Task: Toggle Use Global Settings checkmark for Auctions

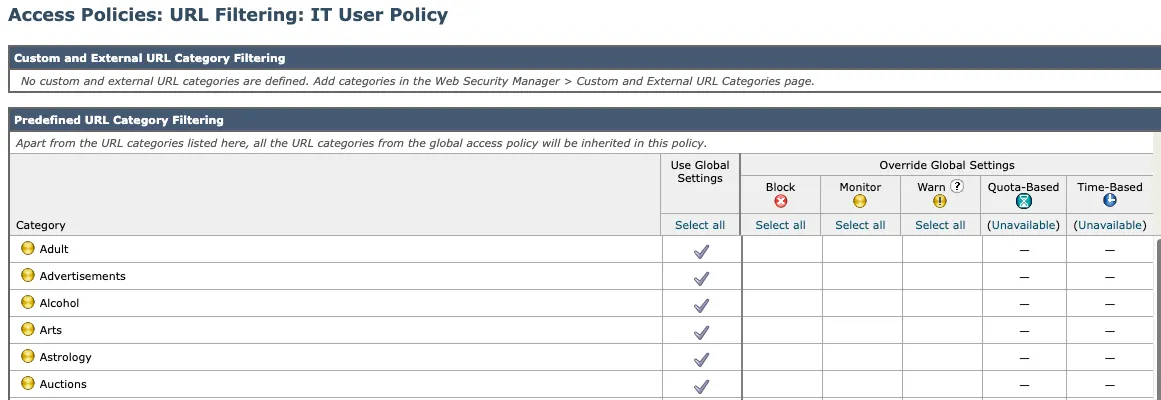Action: [701, 387]
